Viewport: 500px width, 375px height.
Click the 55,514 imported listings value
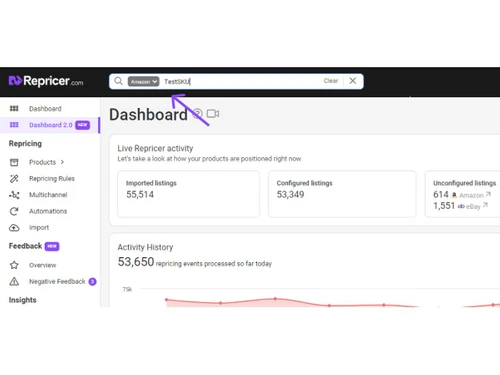140,195
